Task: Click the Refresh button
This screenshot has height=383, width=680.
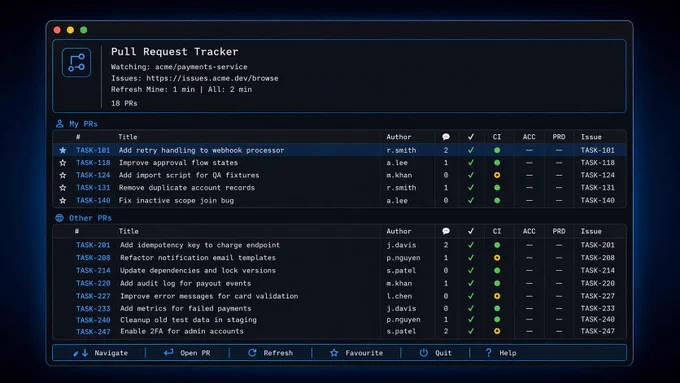Action: coord(270,353)
